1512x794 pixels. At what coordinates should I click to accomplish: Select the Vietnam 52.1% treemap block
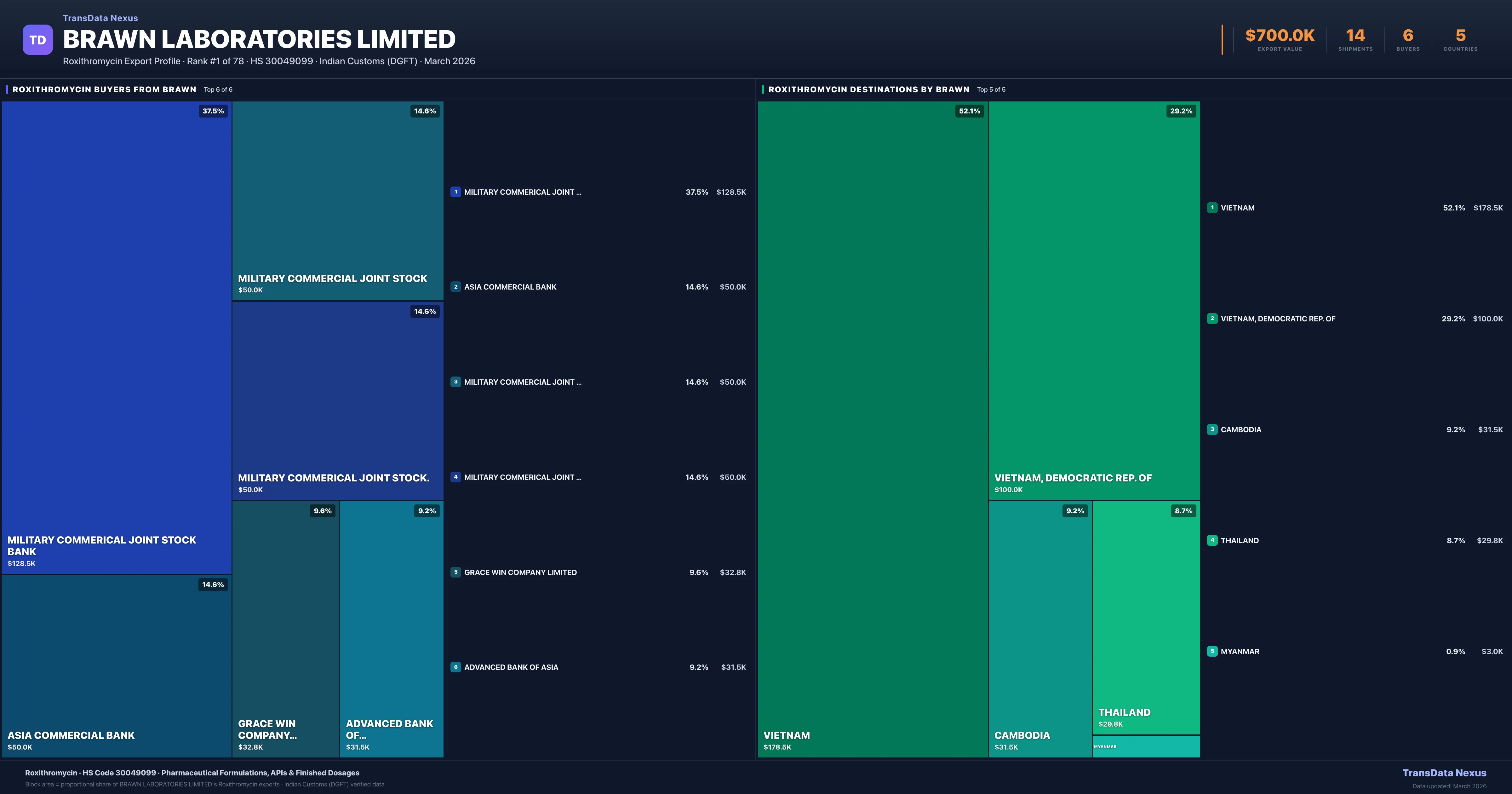(872, 429)
